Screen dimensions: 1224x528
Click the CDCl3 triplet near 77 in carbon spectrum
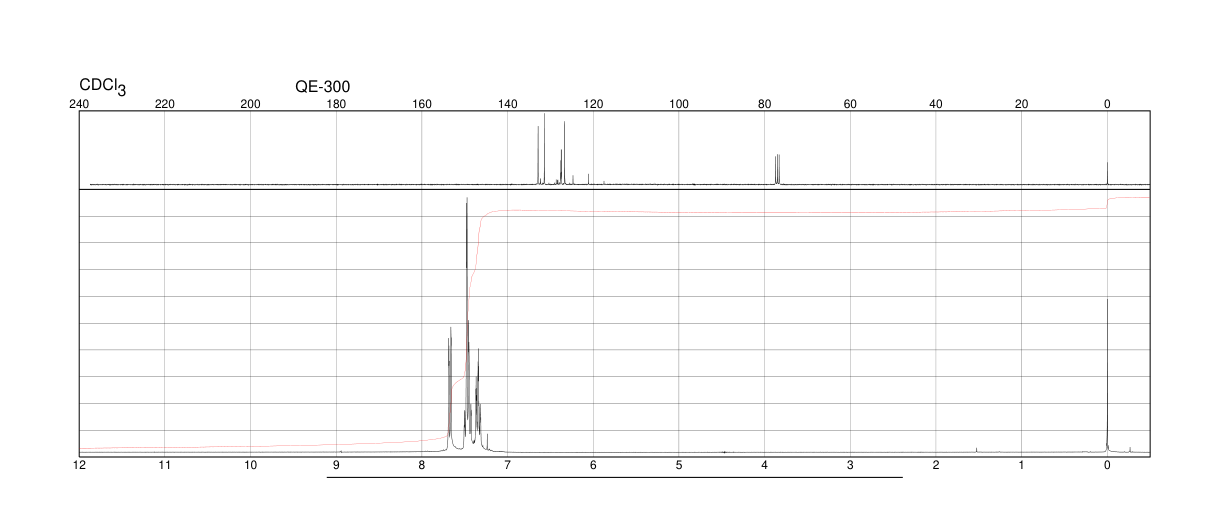coord(777,169)
